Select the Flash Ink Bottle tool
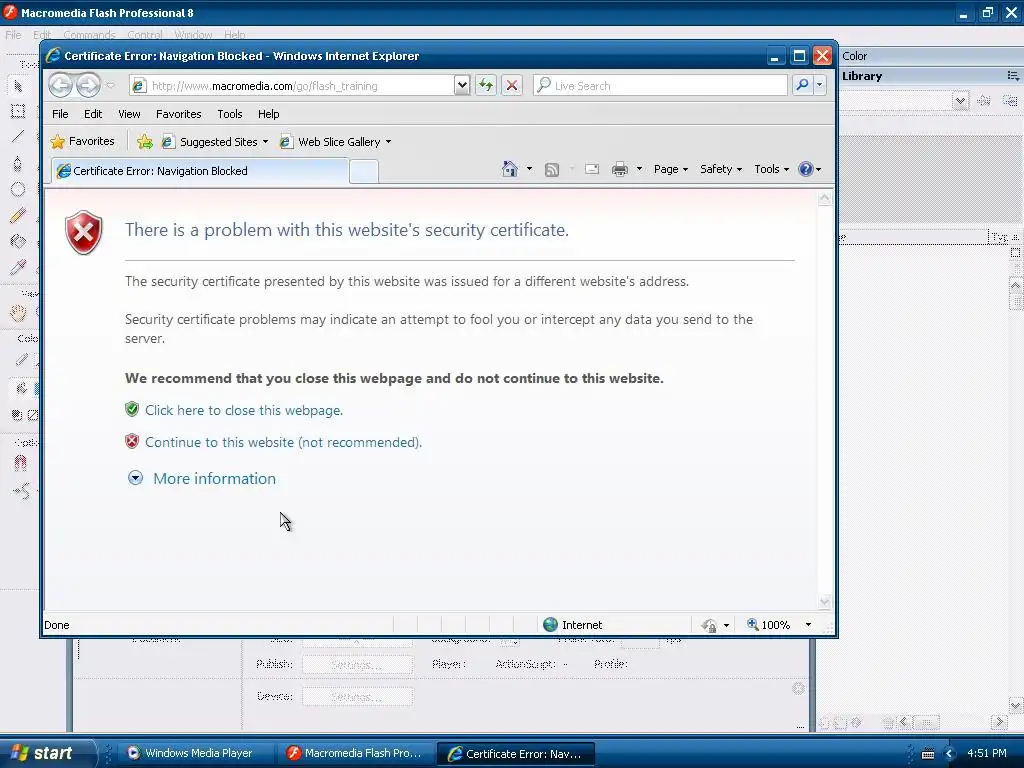This screenshot has height=768, width=1024. [x=18, y=242]
